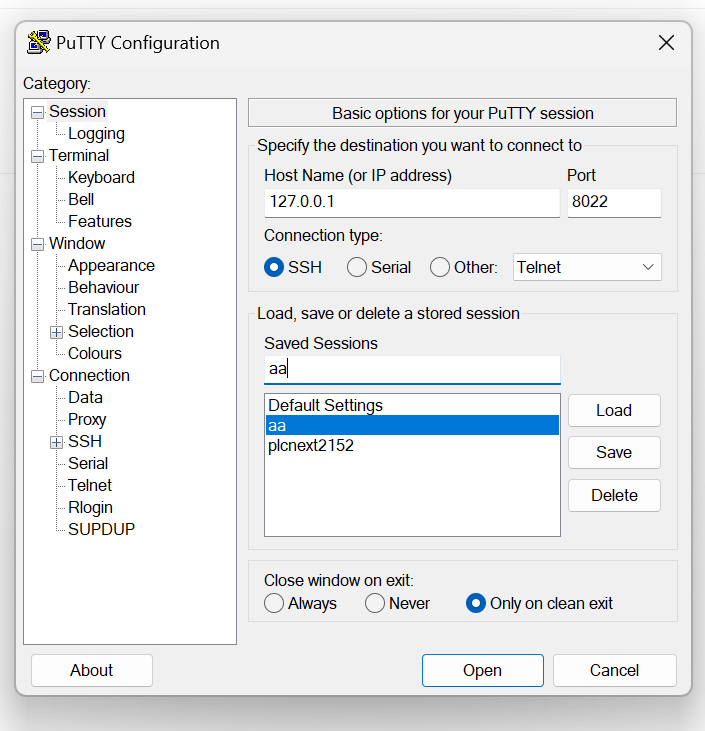This screenshot has height=731, width=705.
Task: Select Serial connection type radio button
Action: [x=357, y=267]
